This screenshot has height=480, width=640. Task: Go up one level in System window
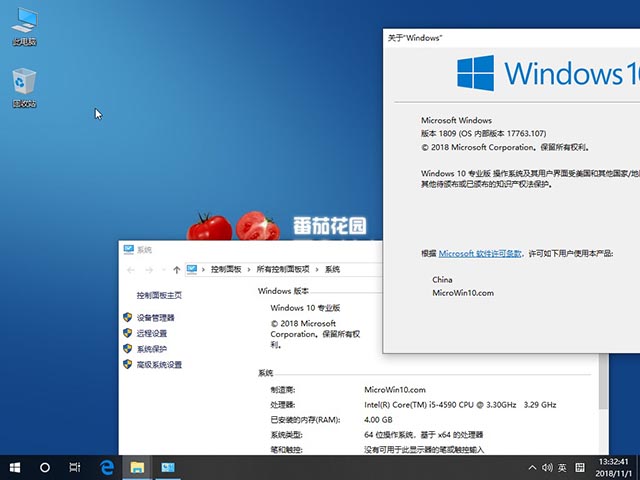[x=176, y=270]
